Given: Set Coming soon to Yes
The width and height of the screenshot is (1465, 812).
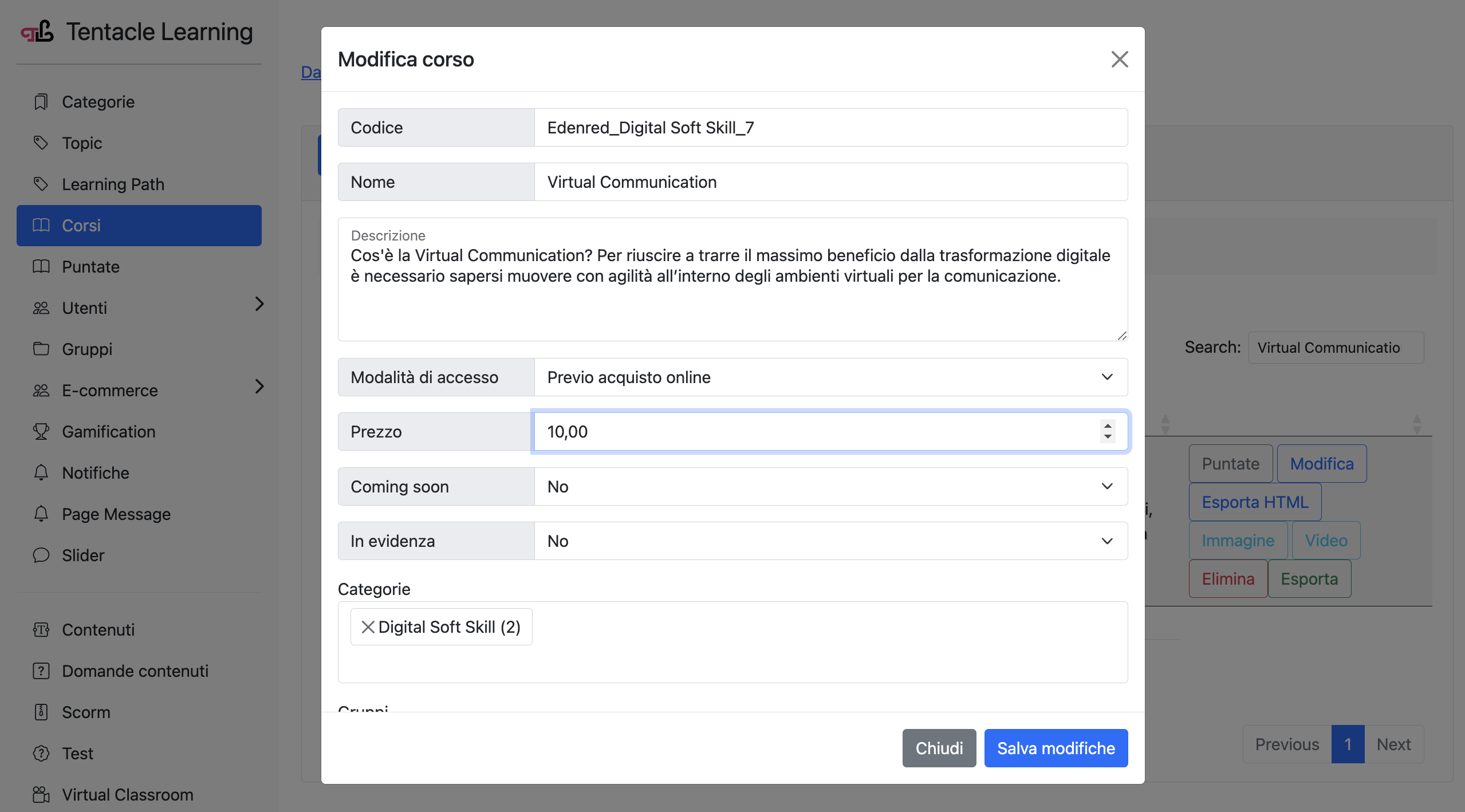Looking at the screenshot, I should [x=1106, y=486].
